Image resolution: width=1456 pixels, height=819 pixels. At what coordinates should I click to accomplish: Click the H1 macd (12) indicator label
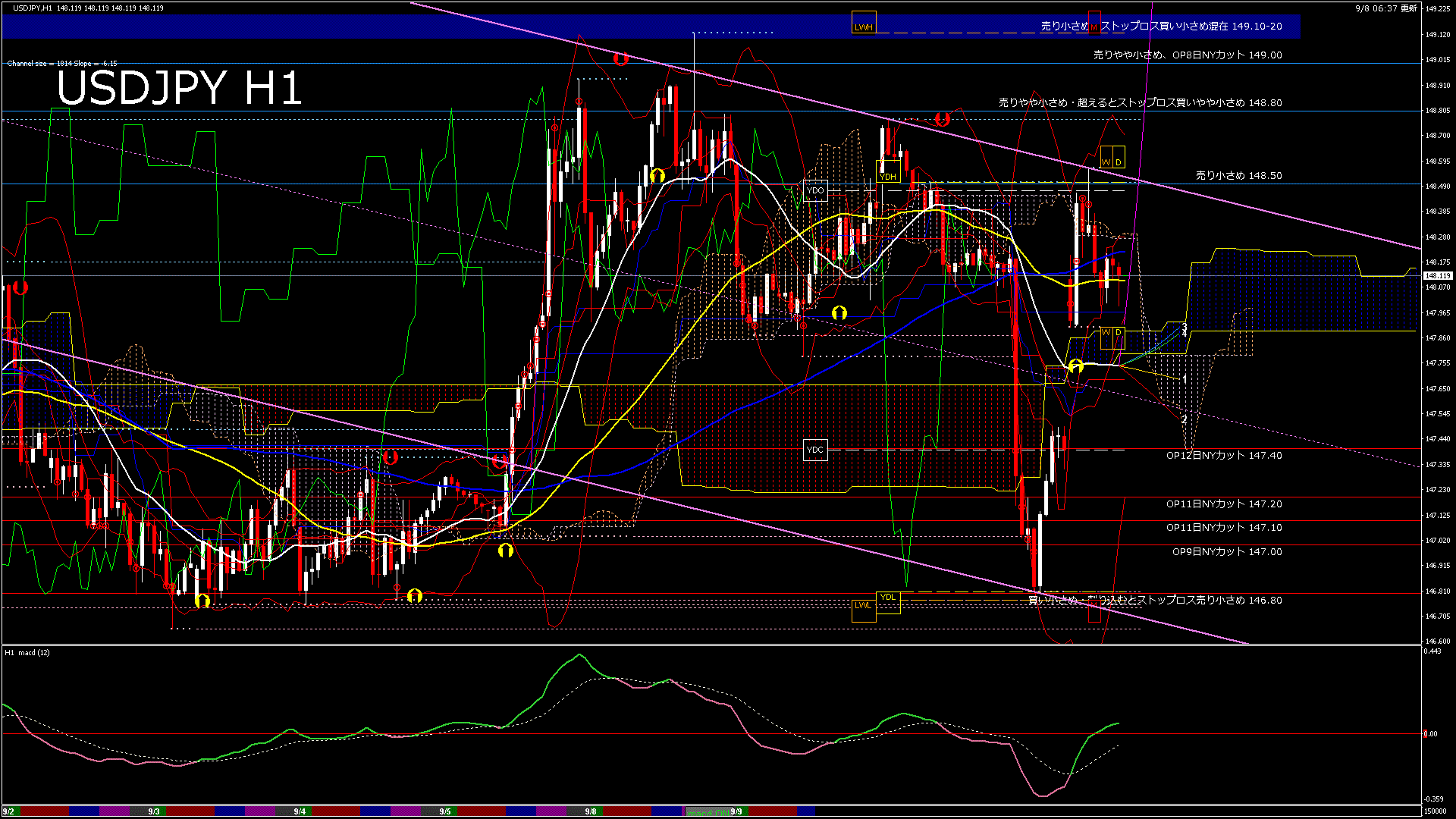27,653
